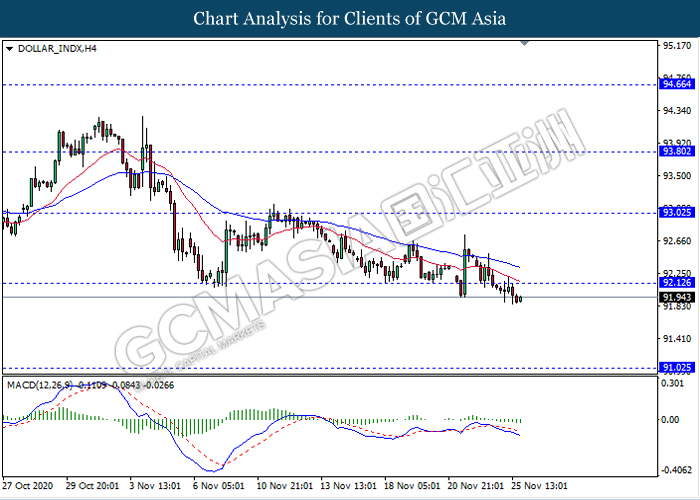Click the 92.250 value on price axis
This screenshot has width=700, height=500.
click(x=678, y=273)
